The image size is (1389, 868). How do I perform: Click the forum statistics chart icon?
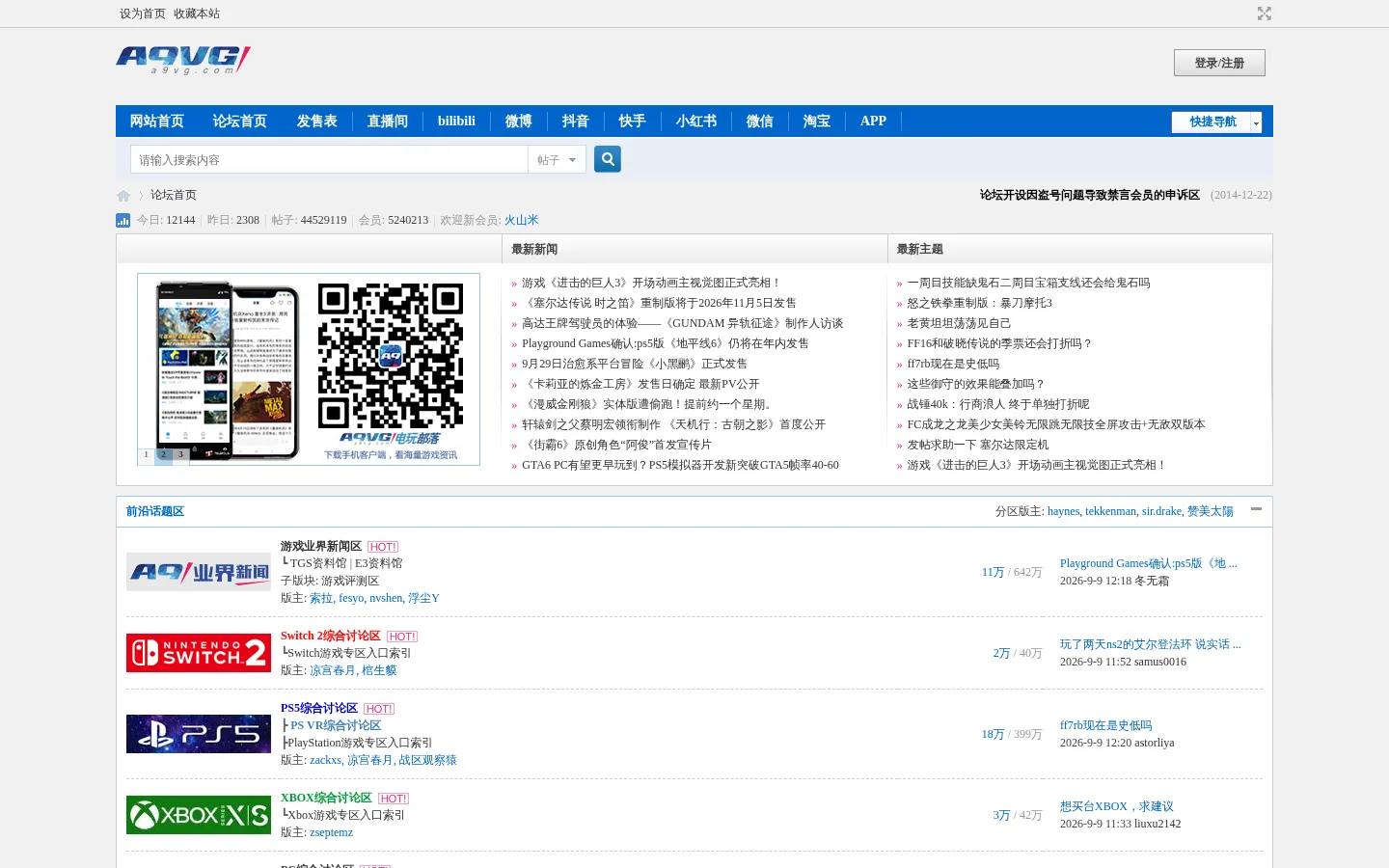(x=123, y=220)
